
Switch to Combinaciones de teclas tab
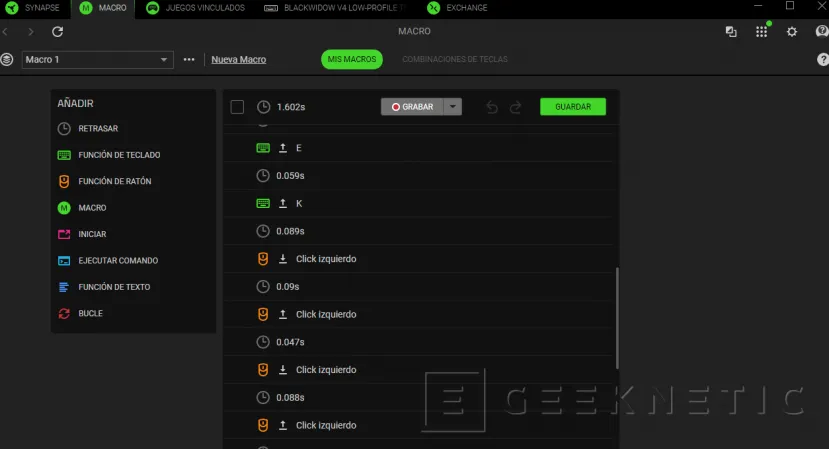(454, 60)
